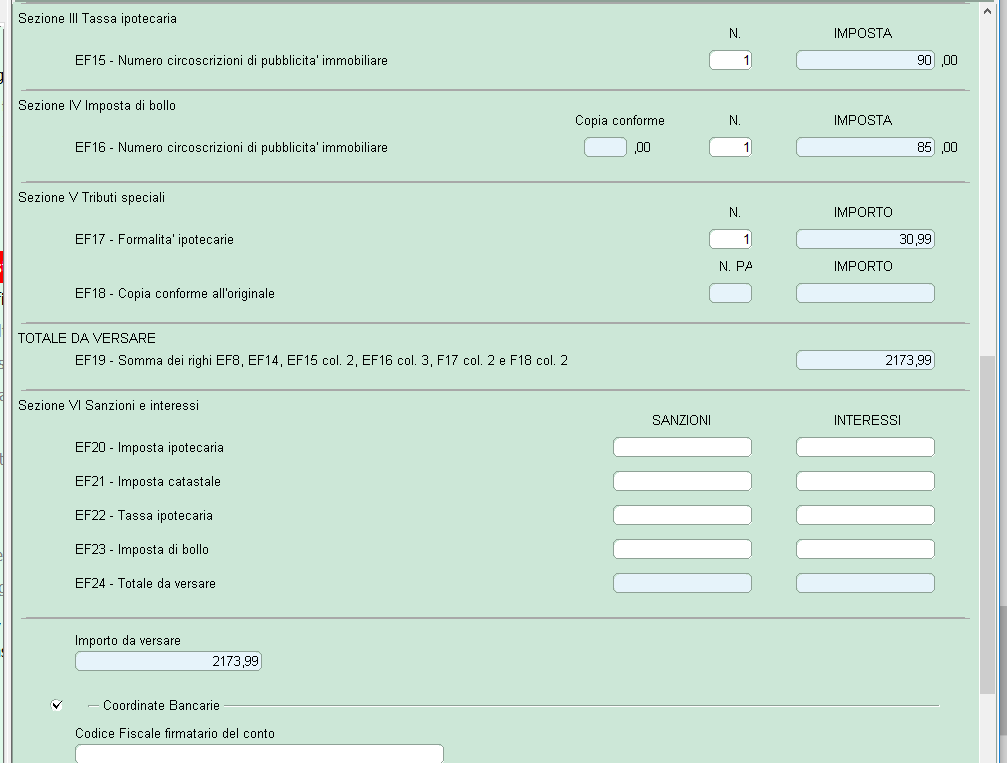Image resolution: width=1007 pixels, height=763 pixels.
Task: Click EF21 Imposta catastale Interessi field
Action: pos(865,481)
